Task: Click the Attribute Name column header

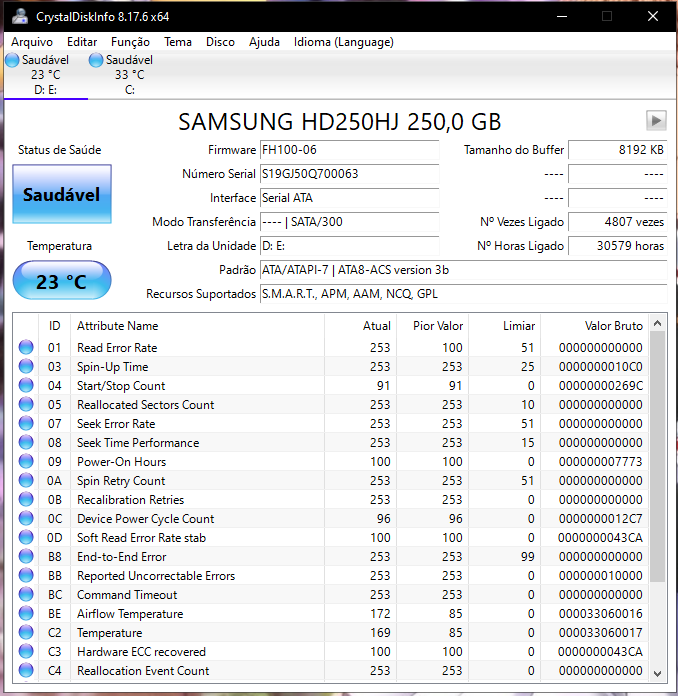Action: coord(197,325)
